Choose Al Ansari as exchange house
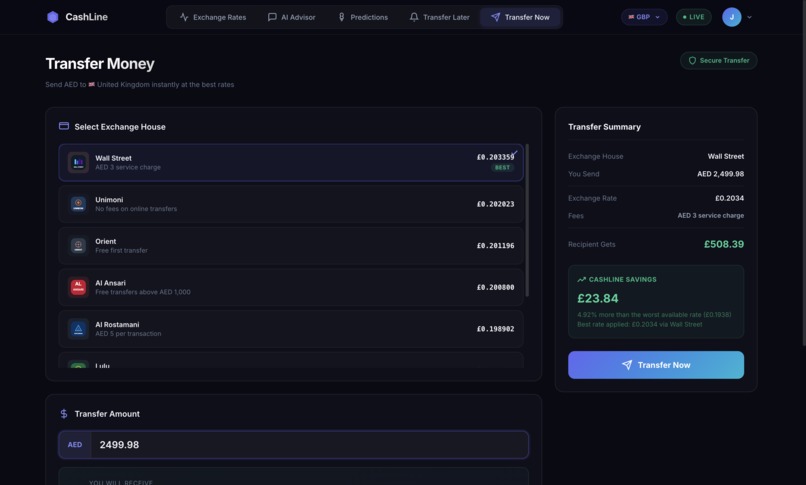 291,287
